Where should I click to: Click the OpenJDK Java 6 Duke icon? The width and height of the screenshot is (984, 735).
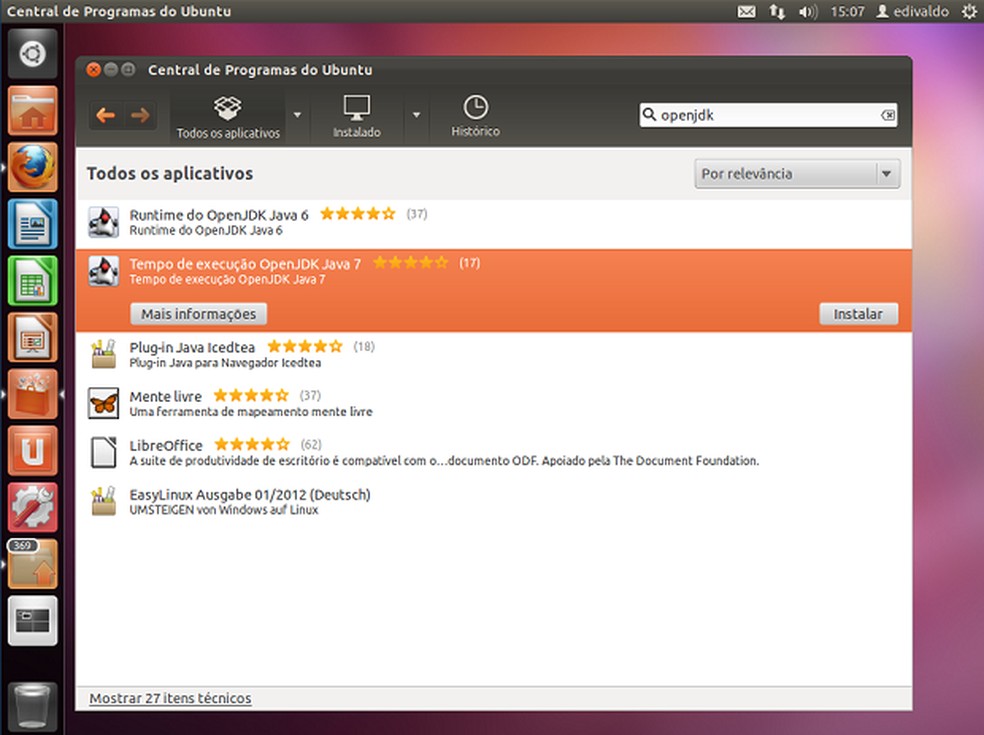104,222
